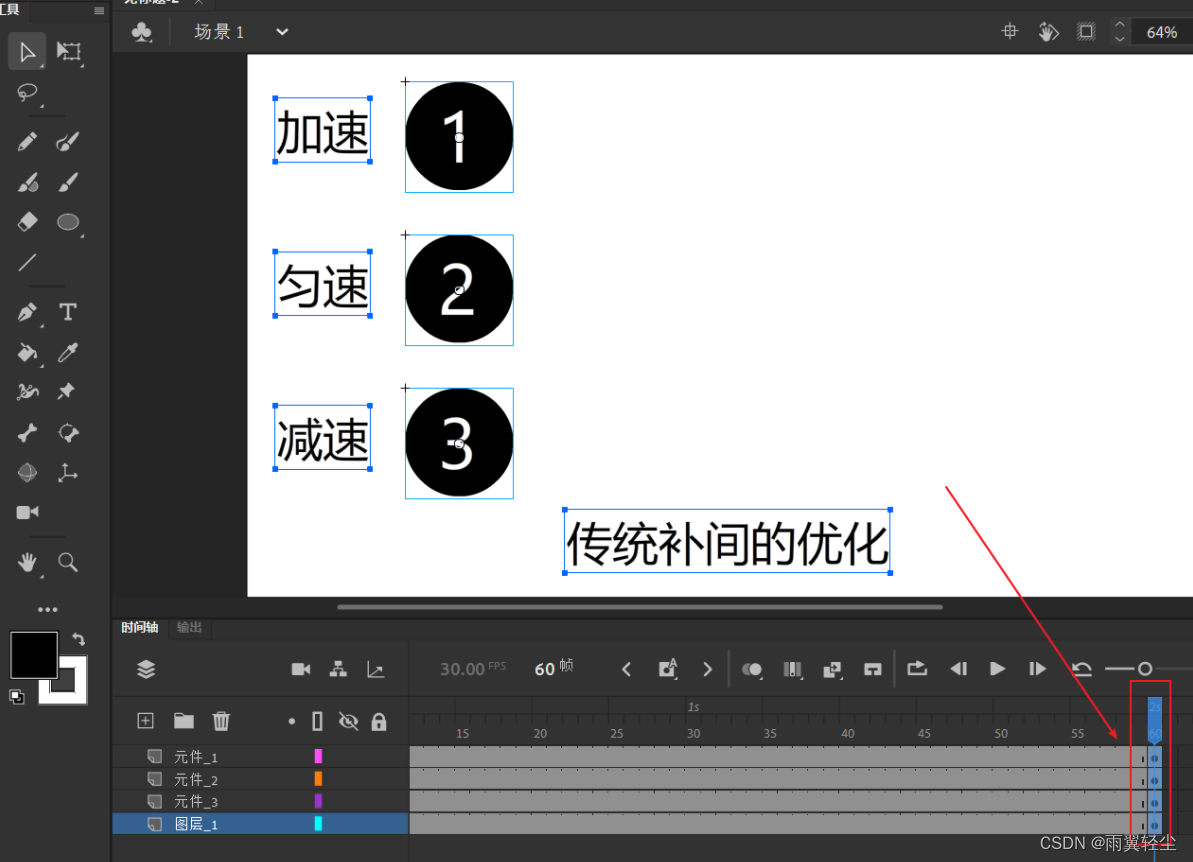Toggle loop playback

[x=917, y=669]
